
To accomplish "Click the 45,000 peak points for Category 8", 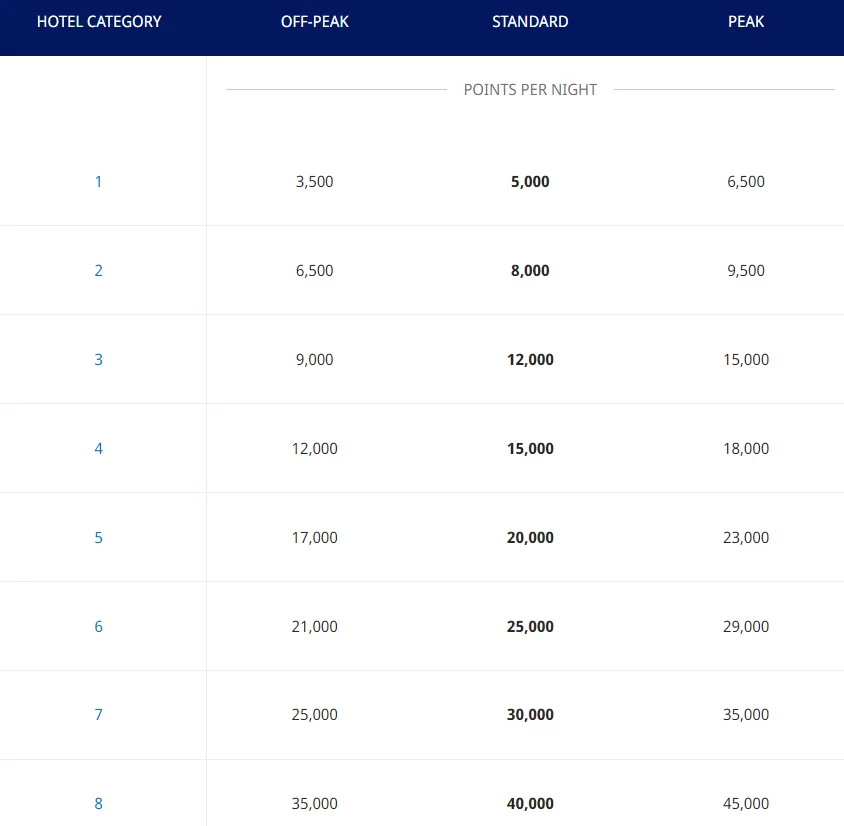I will tap(746, 803).
